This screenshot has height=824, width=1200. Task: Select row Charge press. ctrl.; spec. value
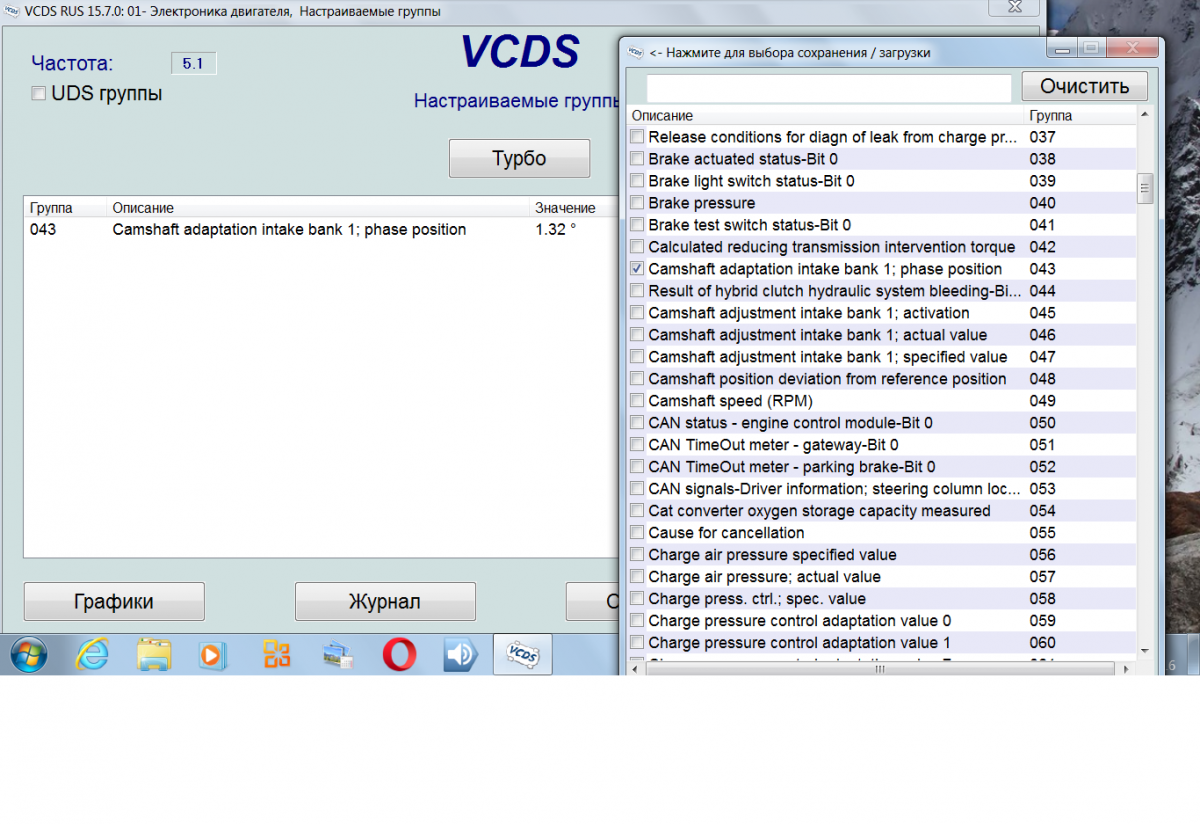(882, 599)
